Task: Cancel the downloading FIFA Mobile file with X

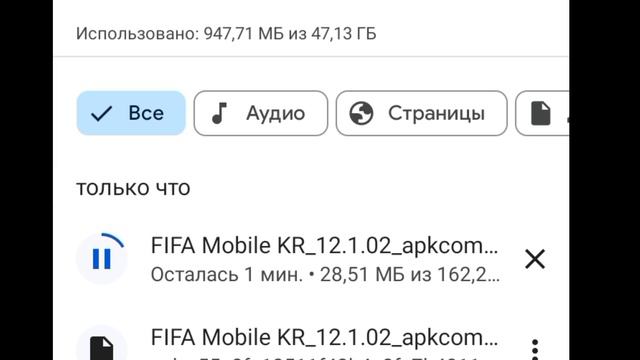Action: [x=535, y=259]
